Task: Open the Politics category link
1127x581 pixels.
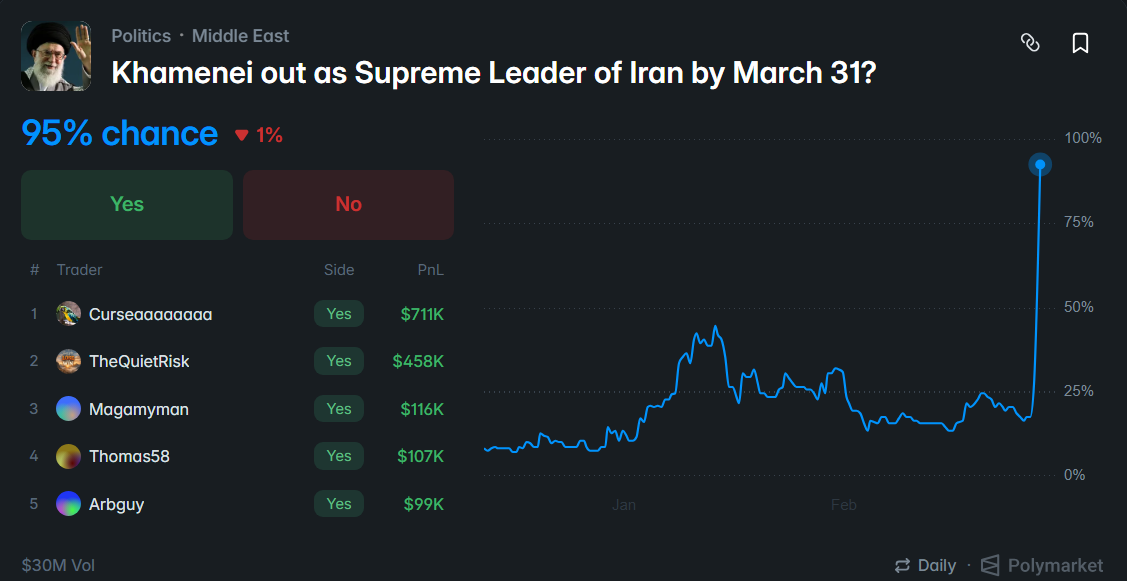Action: [141, 35]
